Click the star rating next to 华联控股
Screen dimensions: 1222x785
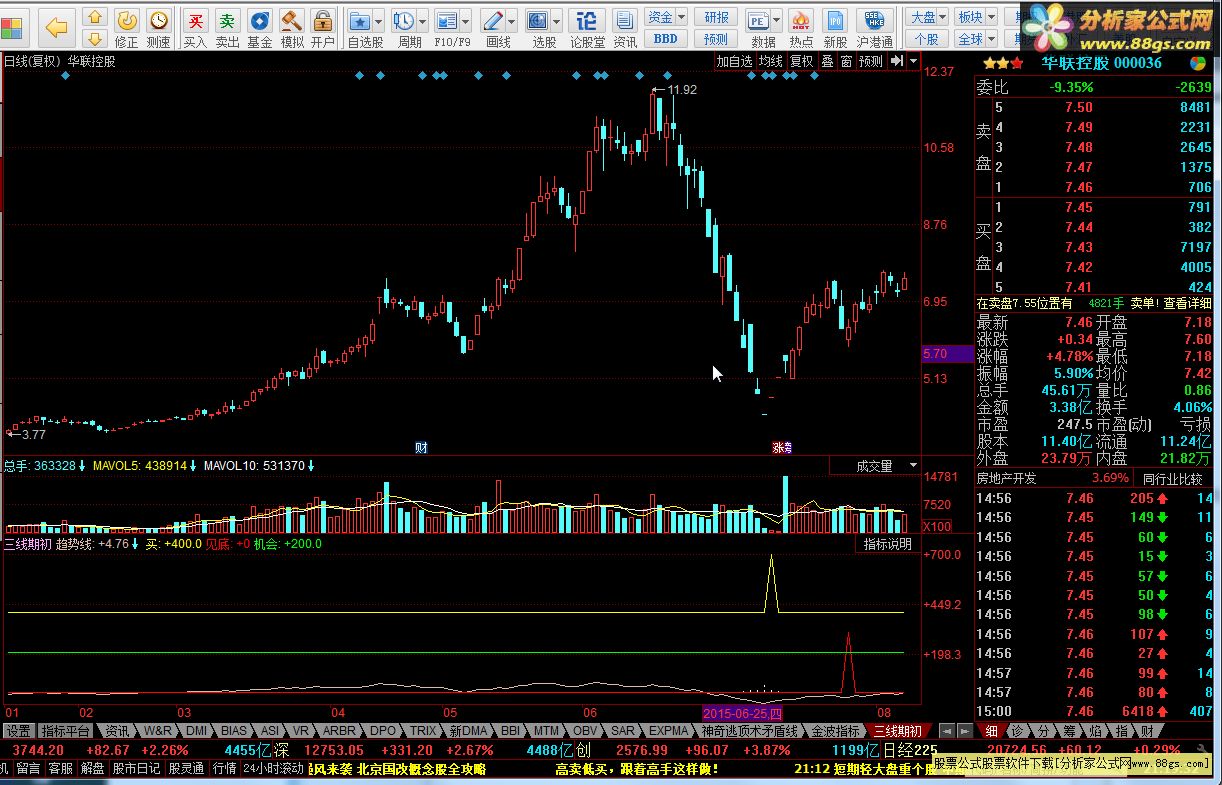(1003, 62)
